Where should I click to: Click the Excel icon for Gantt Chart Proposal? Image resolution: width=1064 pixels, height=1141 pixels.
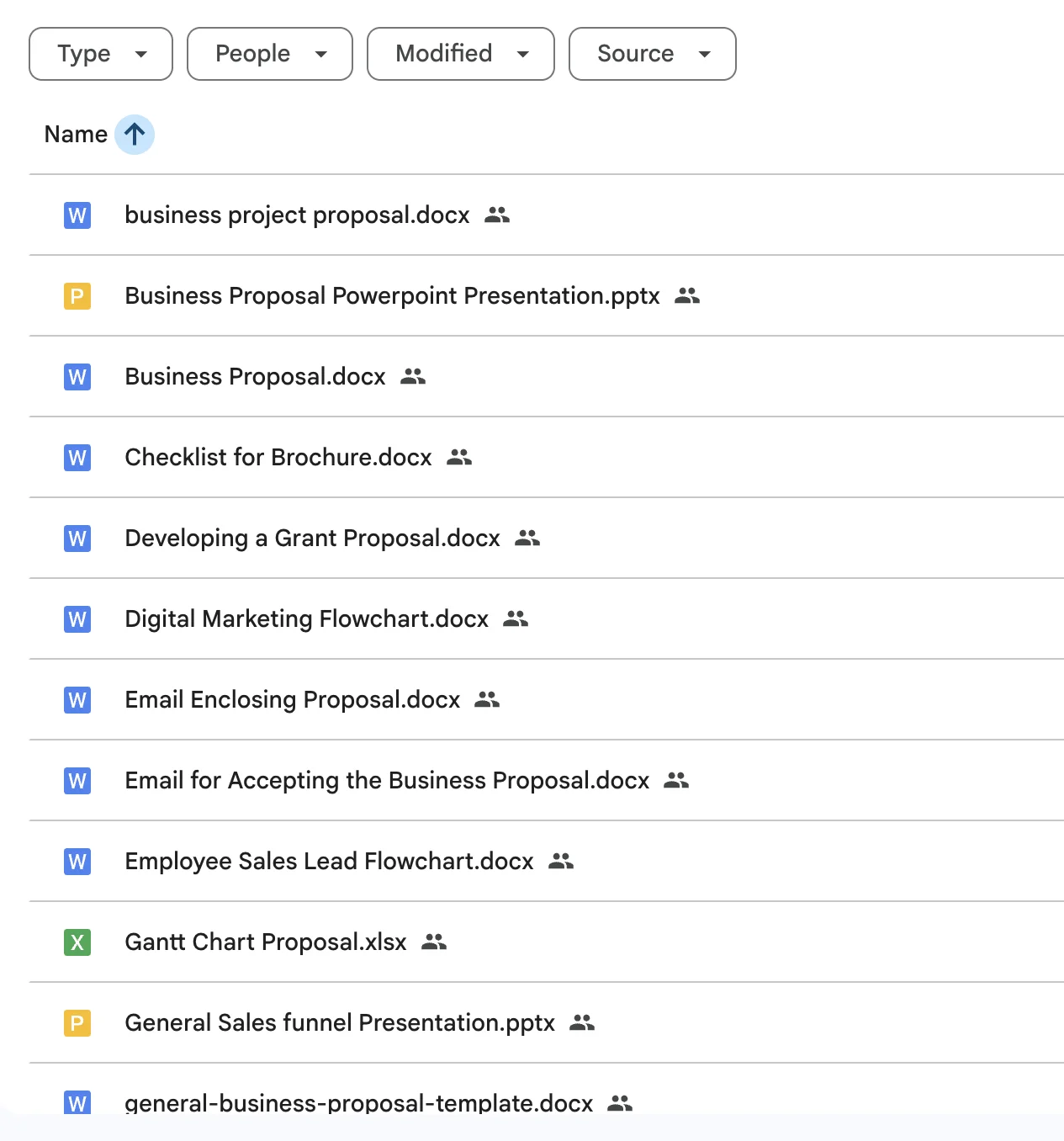click(x=77, y=942)
